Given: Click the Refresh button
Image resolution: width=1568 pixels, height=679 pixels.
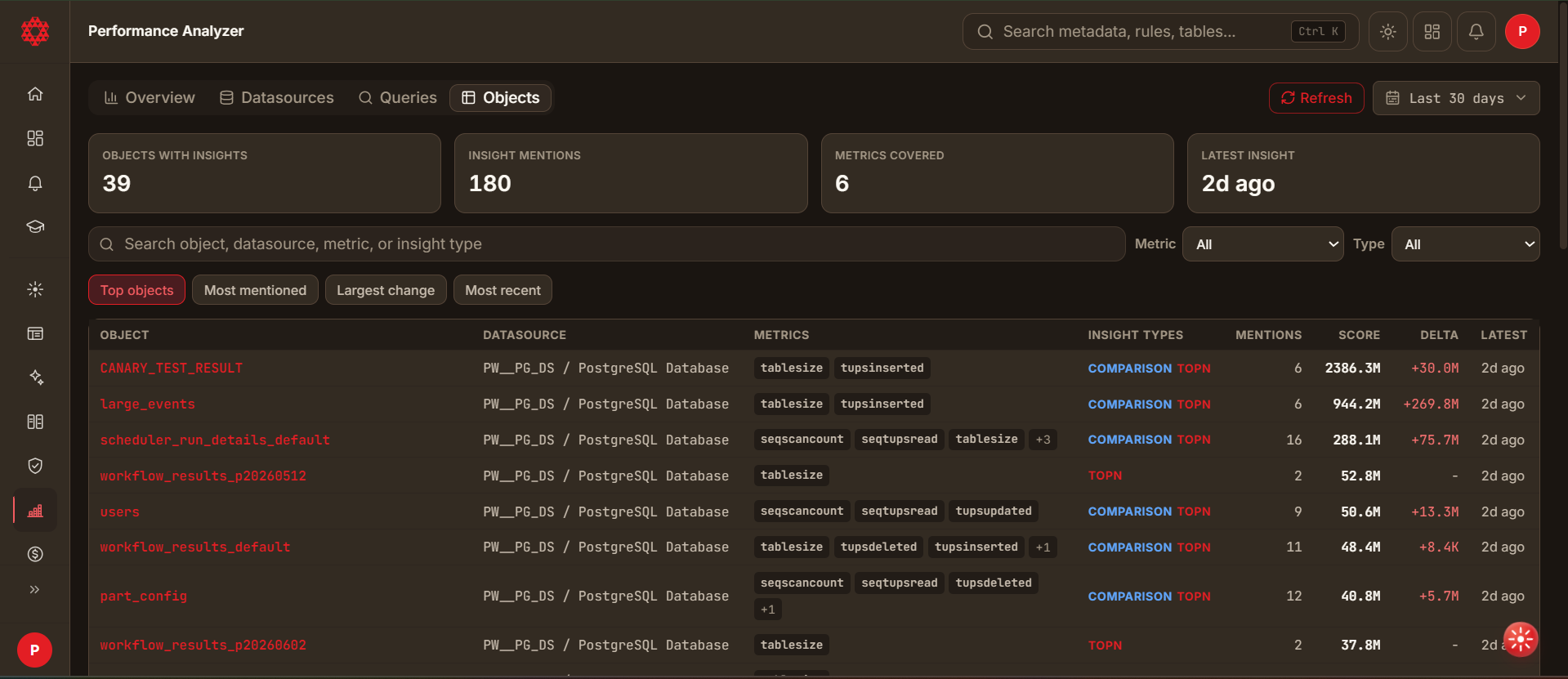Looking at the screenshot, I should pos(1316,98).
